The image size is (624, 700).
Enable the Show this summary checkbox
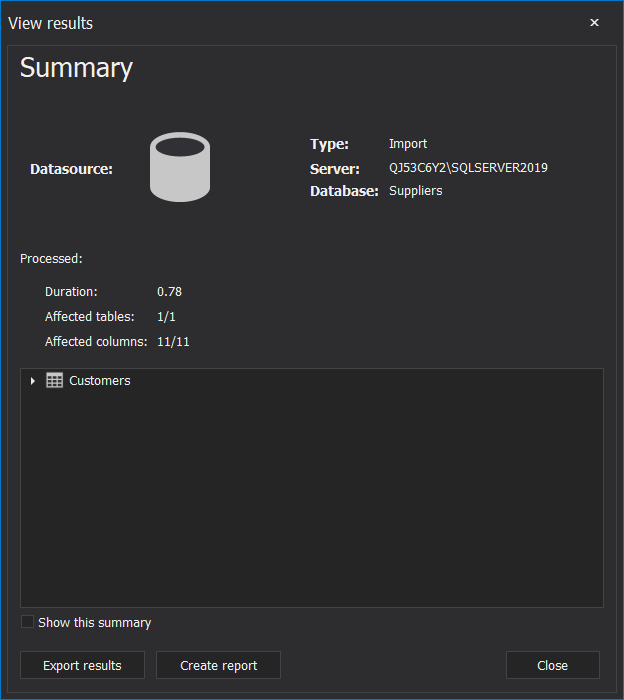[x=27, y=621]
